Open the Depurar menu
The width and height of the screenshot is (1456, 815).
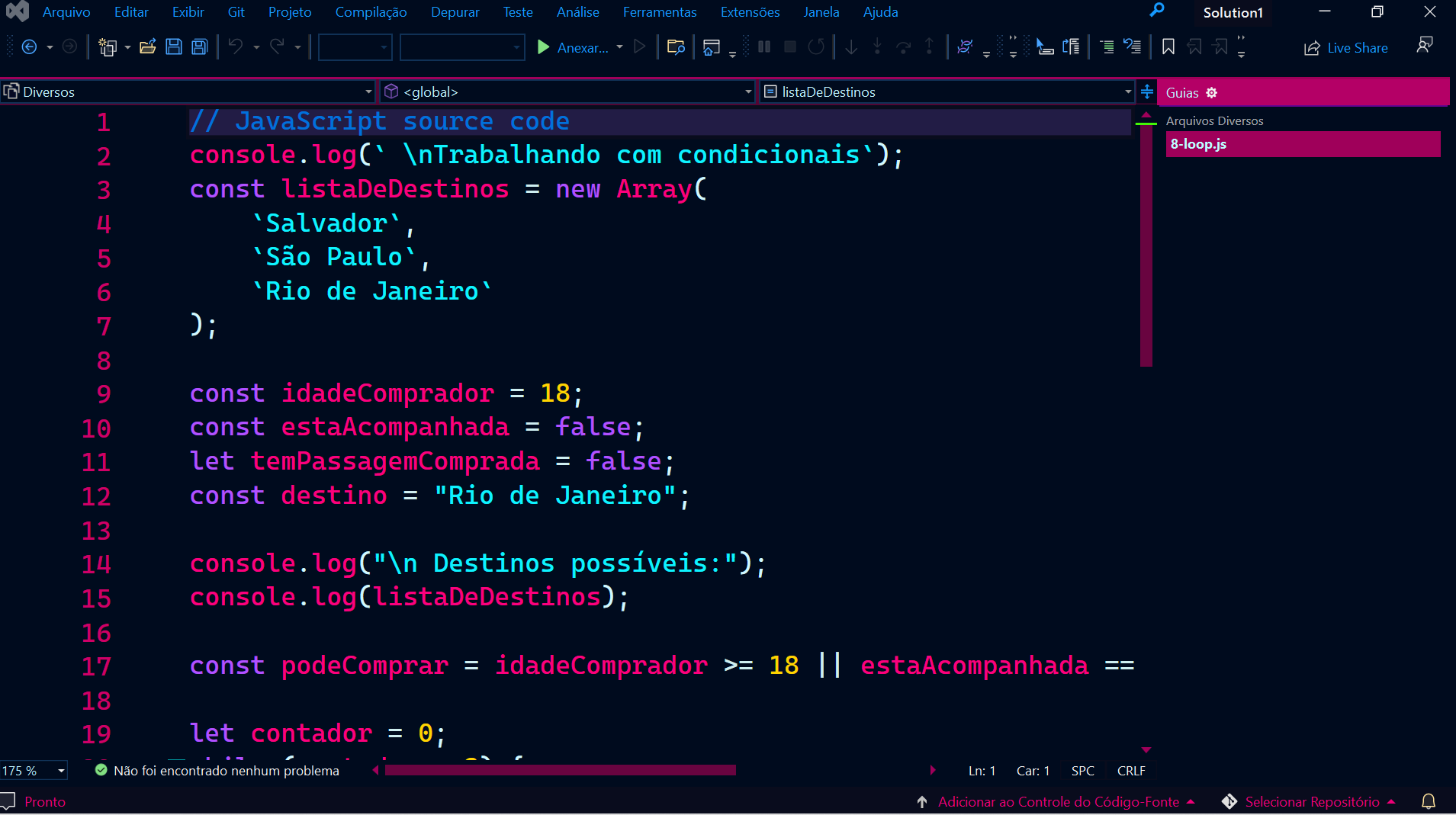[x=455, y=12]
